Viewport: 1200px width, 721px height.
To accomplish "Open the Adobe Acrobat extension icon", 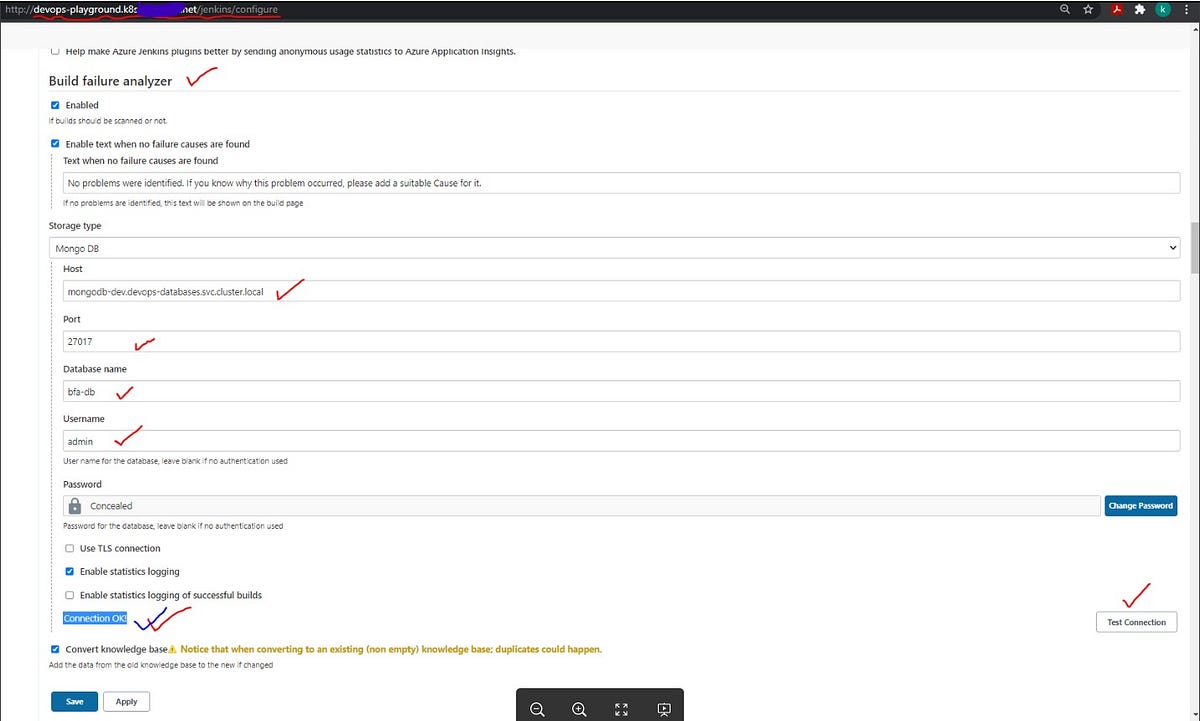I will 1118,10.
